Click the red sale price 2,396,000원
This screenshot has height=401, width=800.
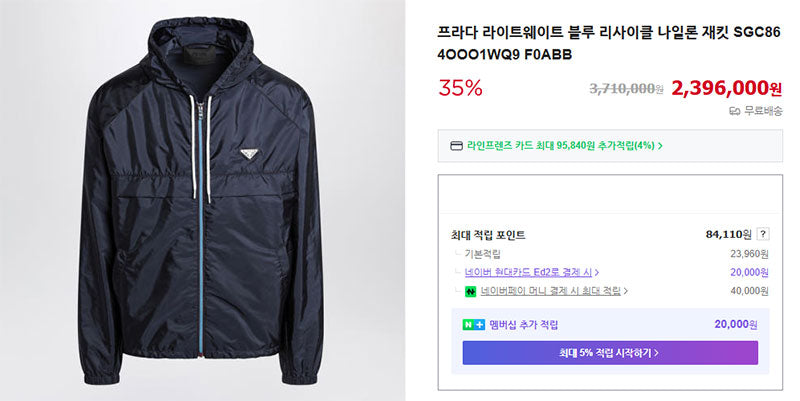click(727, 88)
